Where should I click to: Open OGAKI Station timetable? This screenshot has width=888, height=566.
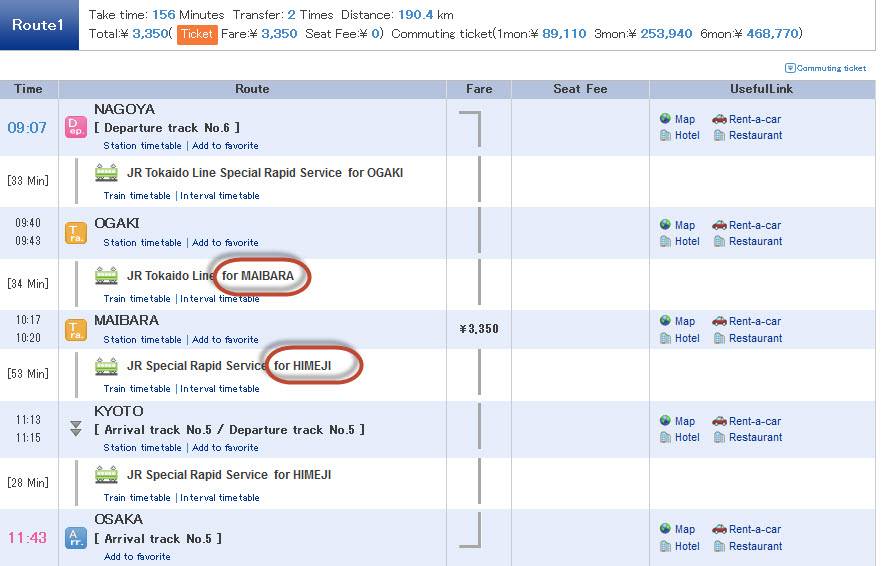[x=142, y=242]
